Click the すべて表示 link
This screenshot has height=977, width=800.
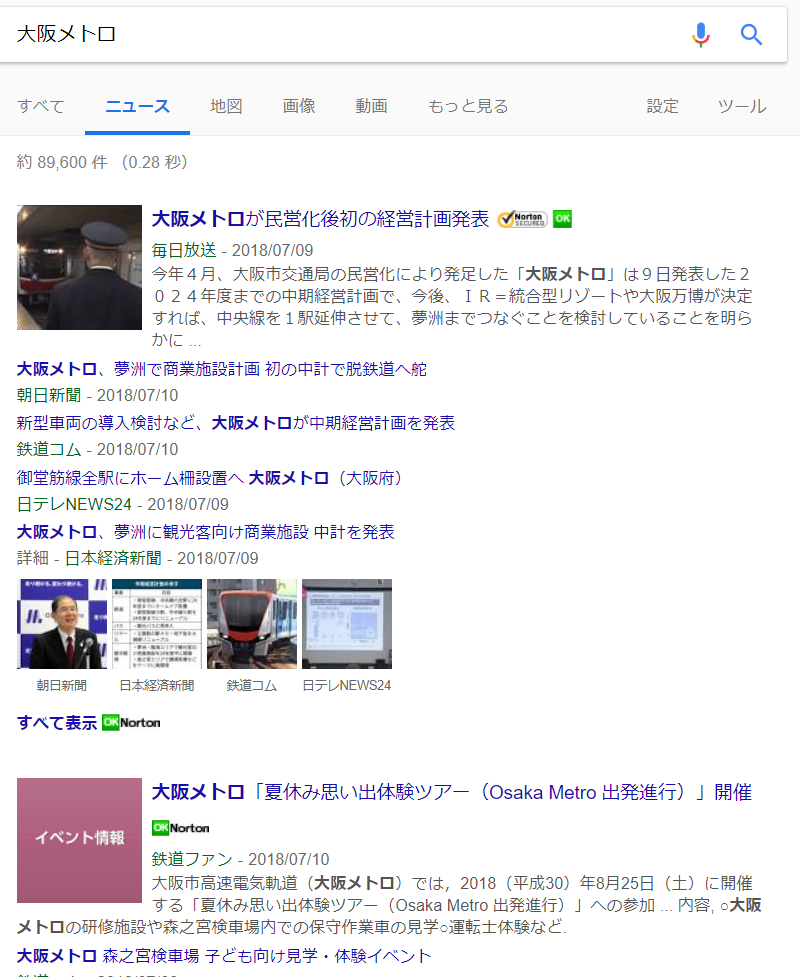(57, 723)
